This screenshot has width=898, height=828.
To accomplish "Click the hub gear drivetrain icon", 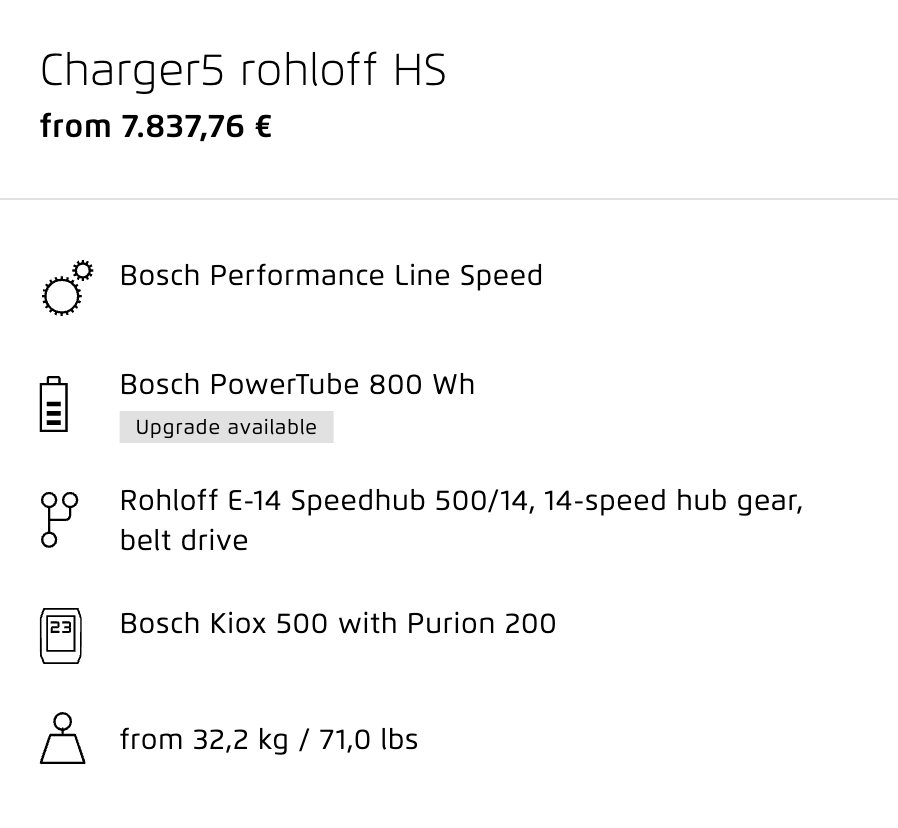I will 59,519.
